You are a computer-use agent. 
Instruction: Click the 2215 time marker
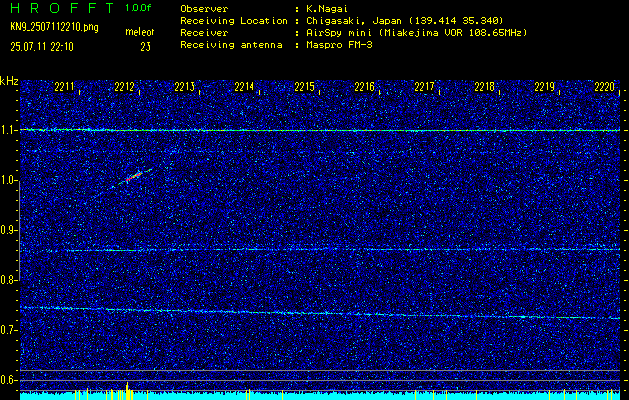pyautogui.click(x=304, y=87)
